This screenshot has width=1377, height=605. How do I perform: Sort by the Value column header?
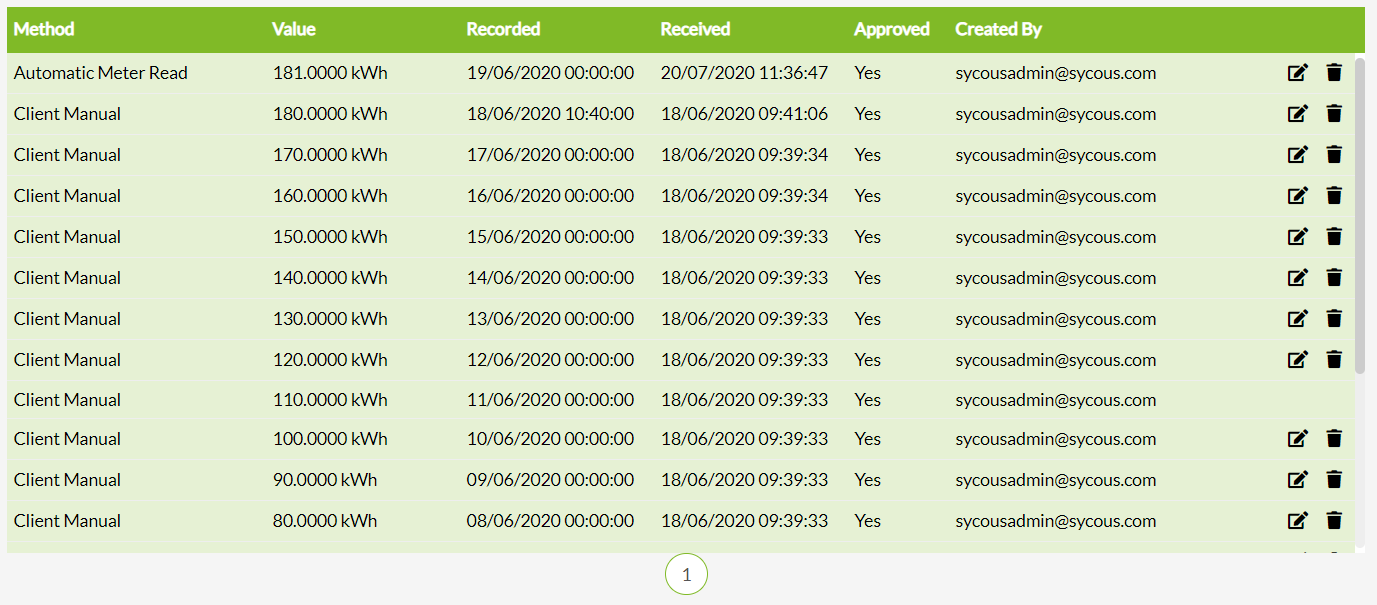tap(293, 29)
